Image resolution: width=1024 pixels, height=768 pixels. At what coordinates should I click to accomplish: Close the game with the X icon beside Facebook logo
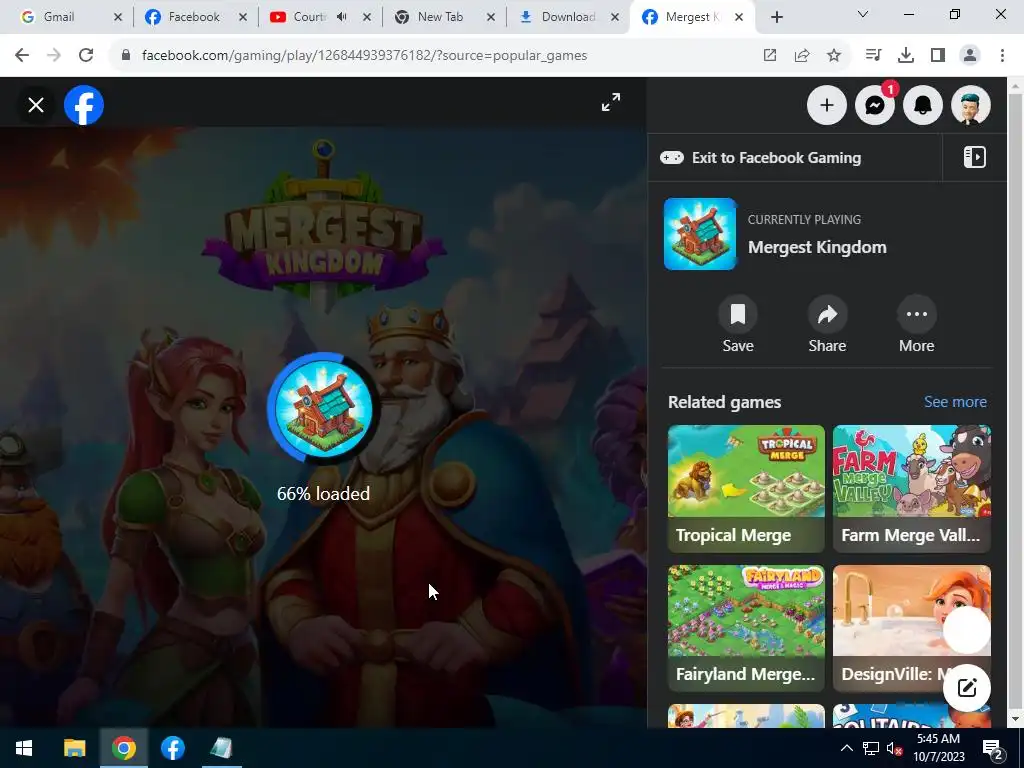coord(36,105)
